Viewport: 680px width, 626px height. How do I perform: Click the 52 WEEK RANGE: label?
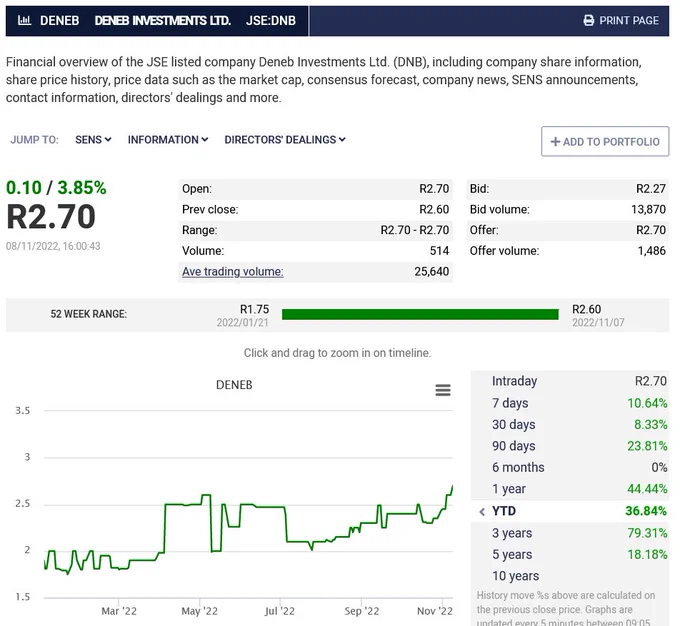(x=88, y=314)
